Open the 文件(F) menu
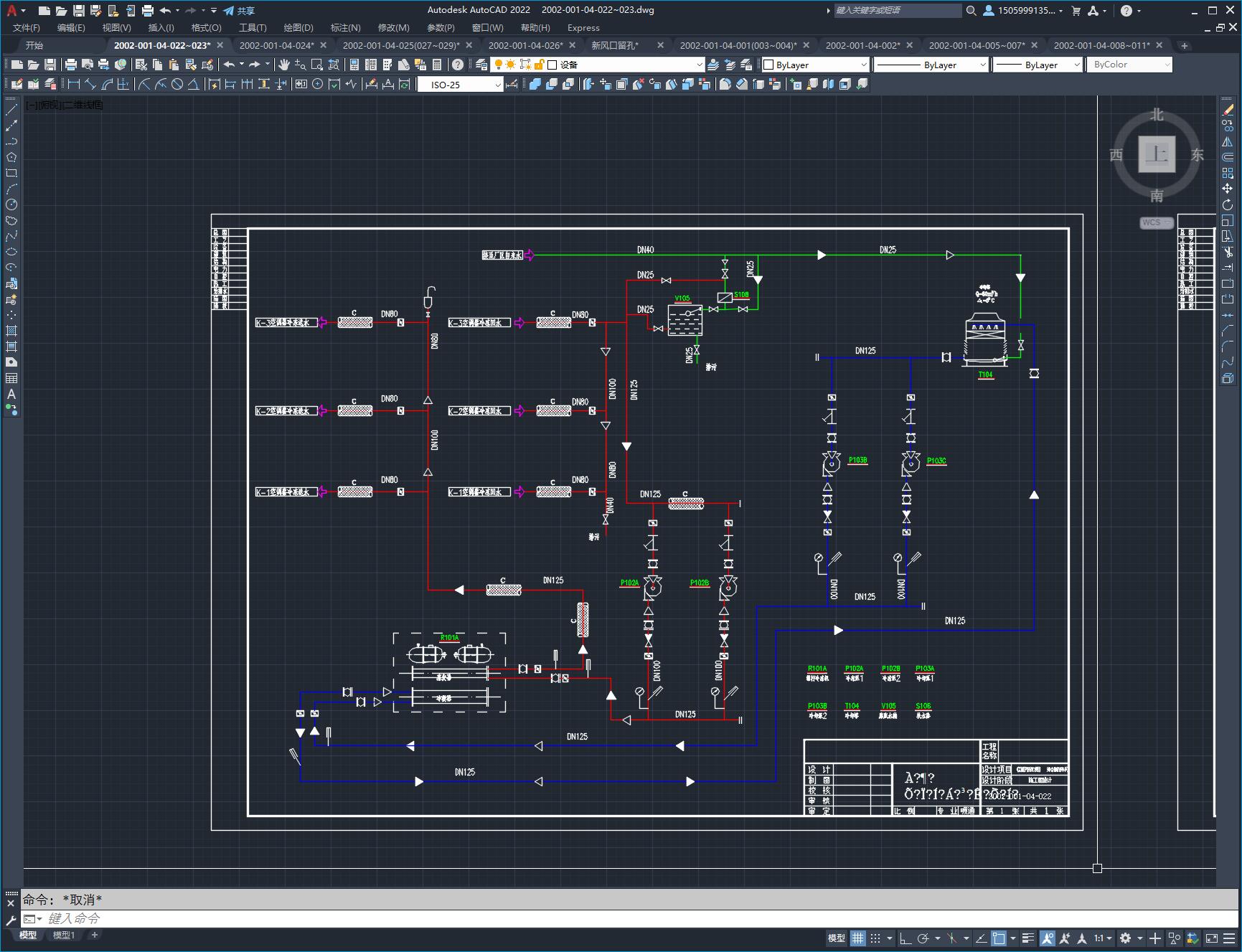 [x=27, y=27]
